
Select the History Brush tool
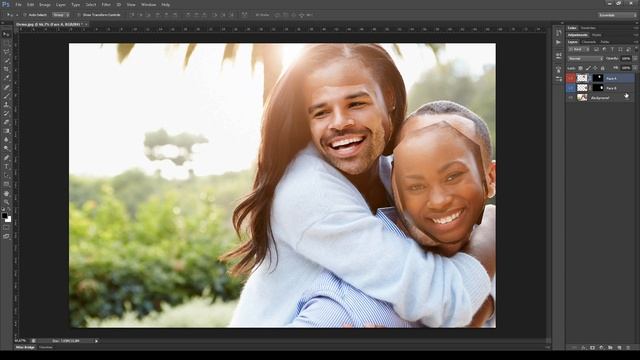[6, 113]
